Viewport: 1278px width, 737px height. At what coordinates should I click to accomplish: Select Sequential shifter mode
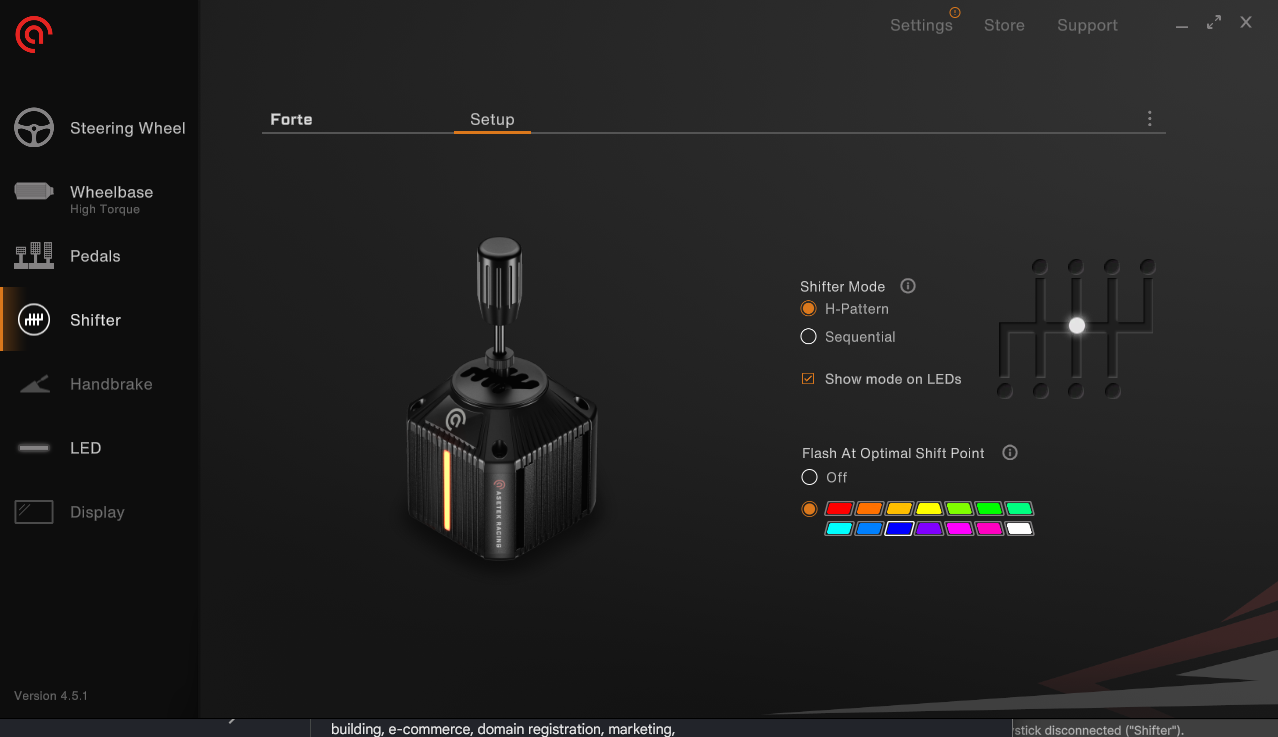809,337
